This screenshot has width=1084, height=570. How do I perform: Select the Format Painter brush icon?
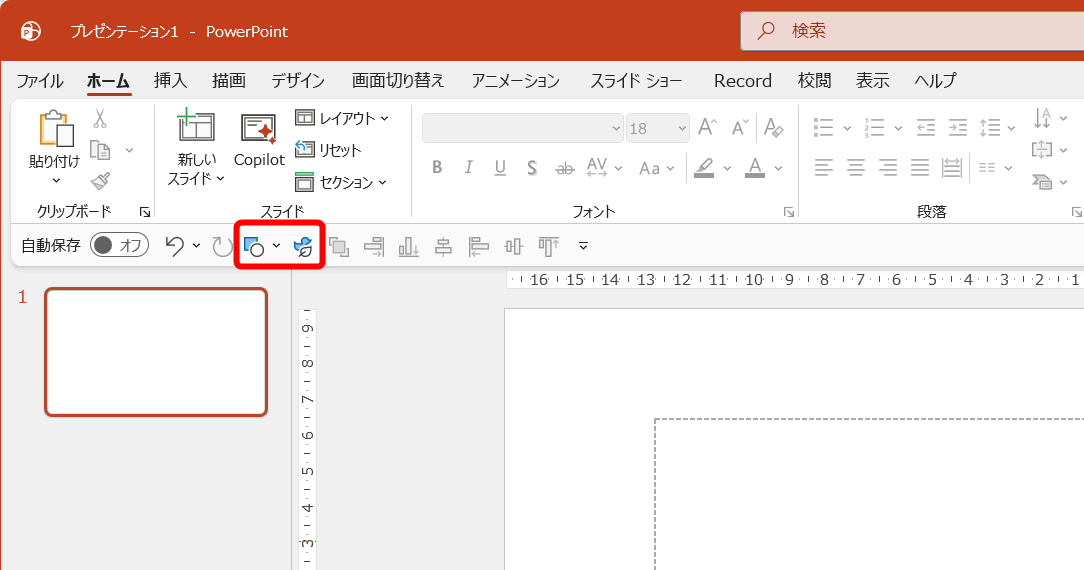coord(100,181)
